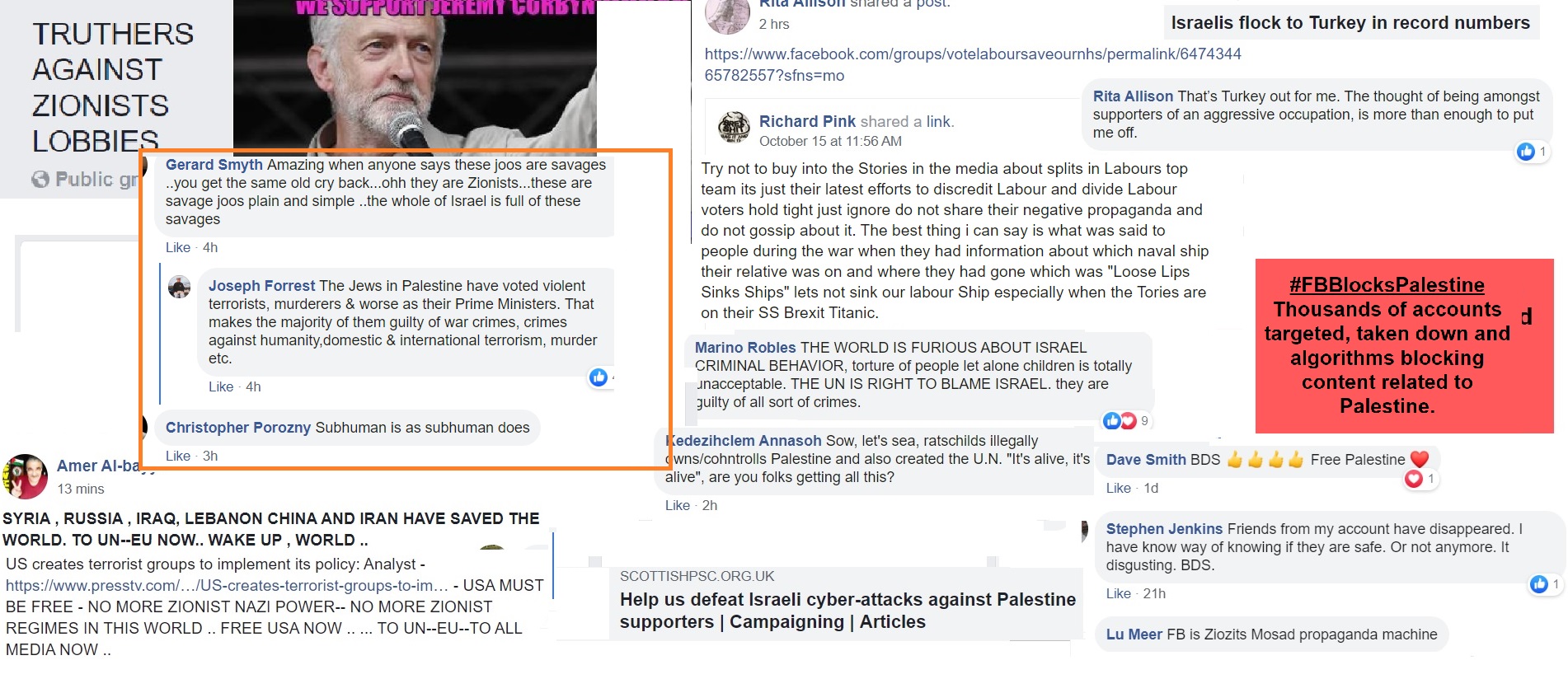The image size is (1568, 679).
Task: Click the like icon on Stephen Jenkins' comment
Action: pos(1539,584)
